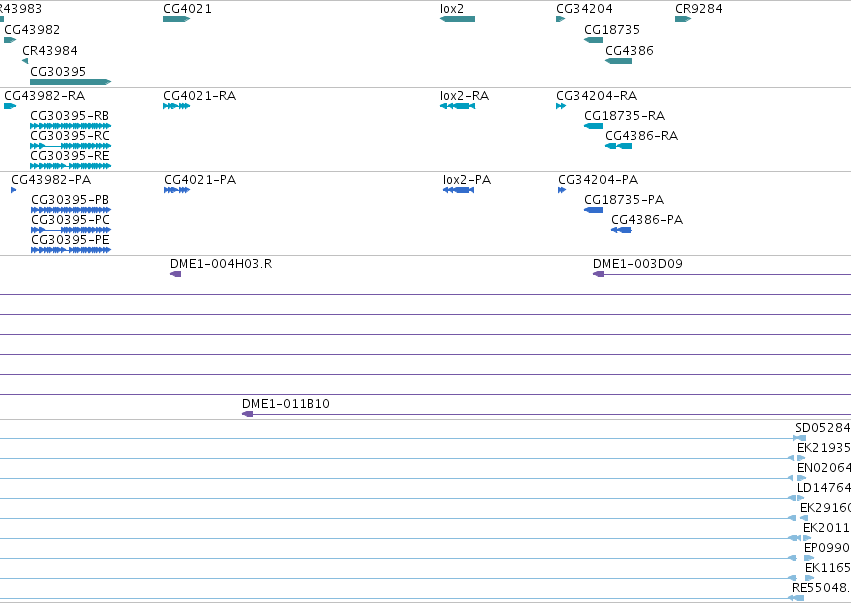Click the CG18735-RA transcript label
Viewport: 851px width, 603px height.
pyautogui.click(x=625, y=116)
